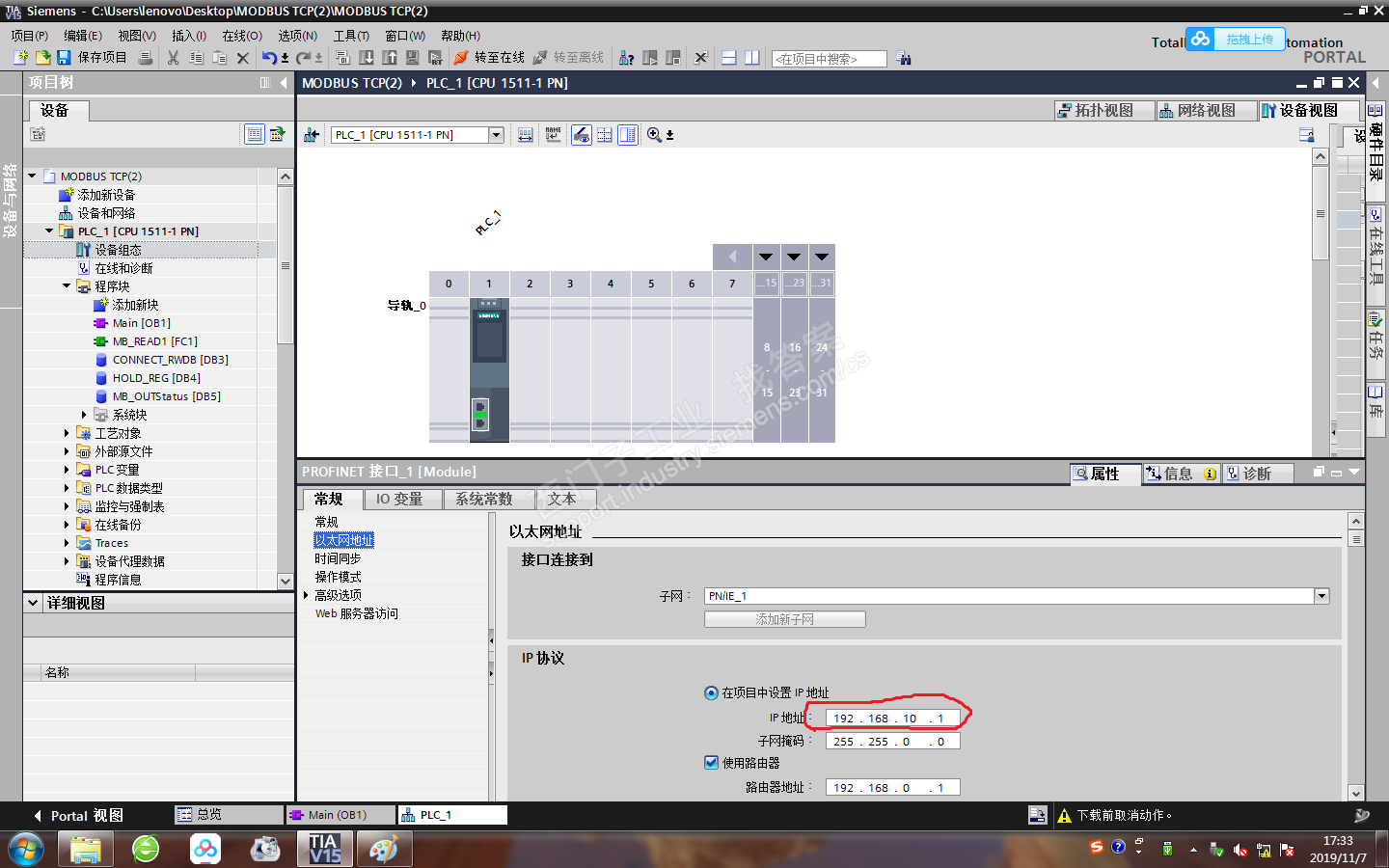
Task: Collapse the details view panel
Action: tap(33, 603)
